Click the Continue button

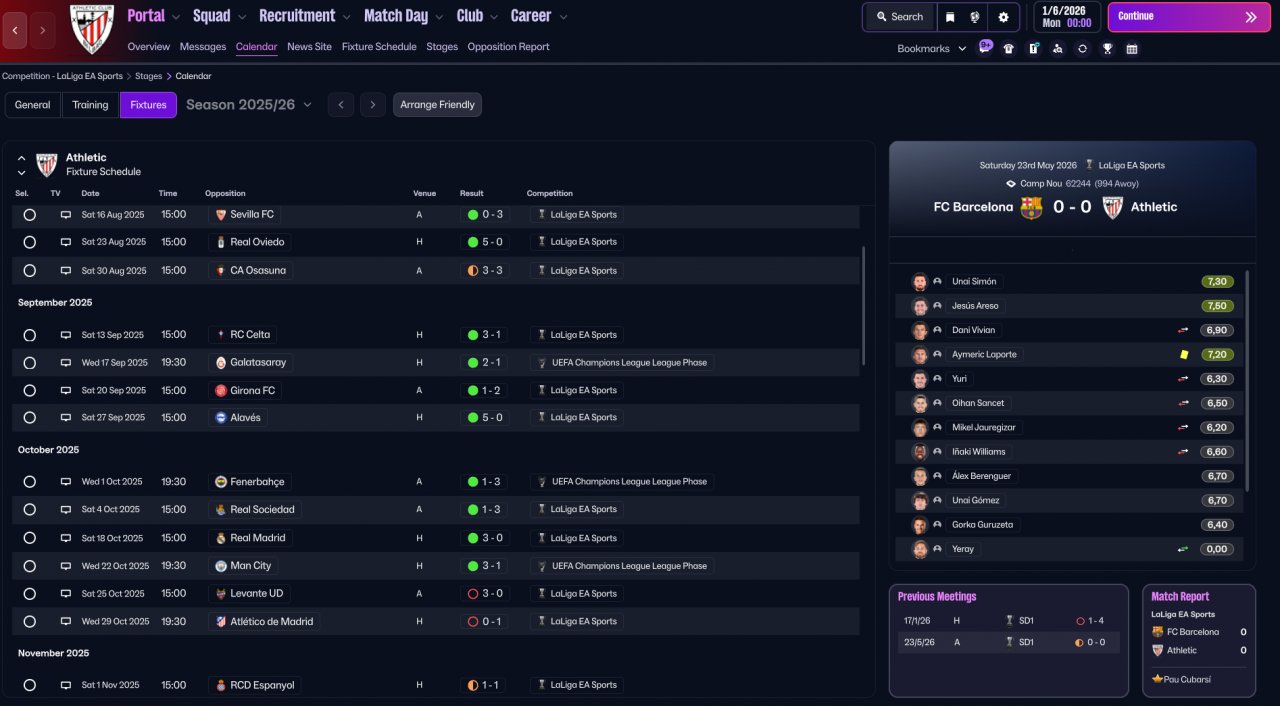tap(1189, 17)
